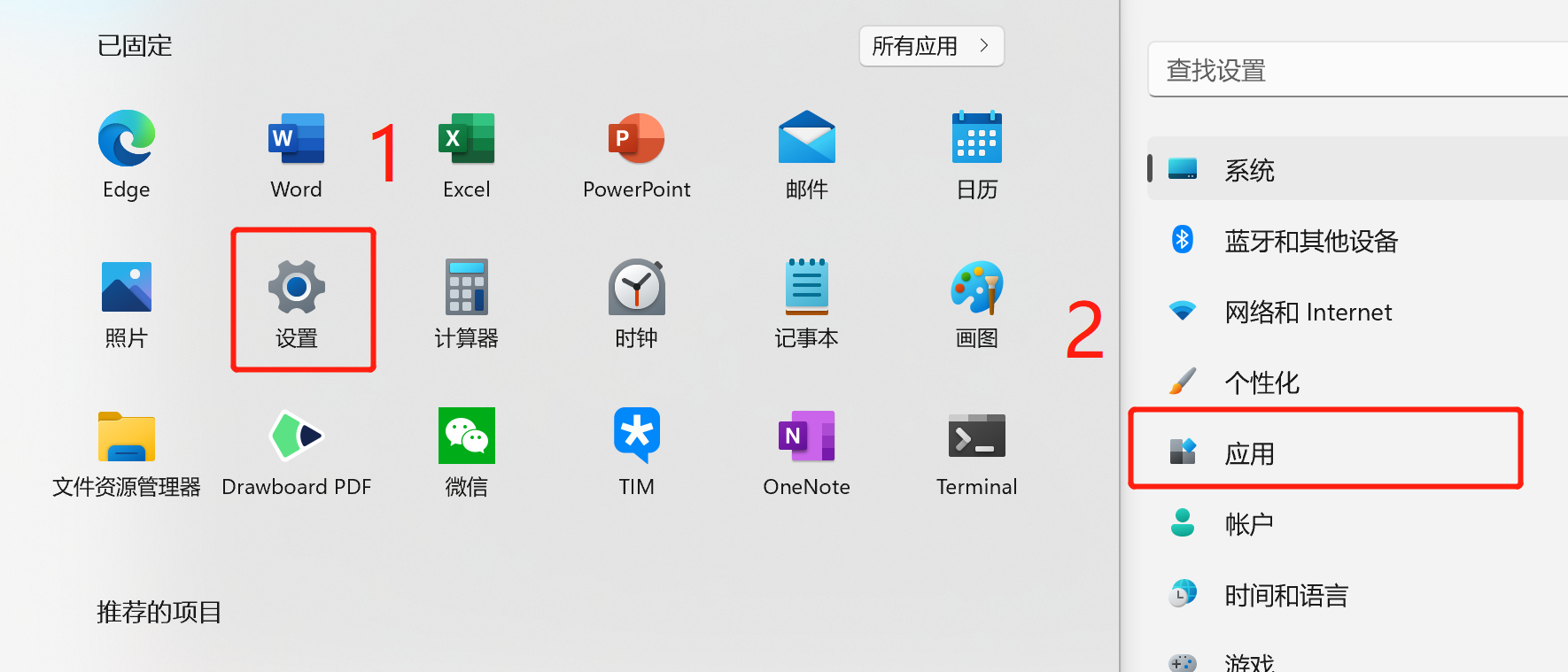Click the 查找设置 search field
Screen dimensions: 1568x672
click(1358, 70)
